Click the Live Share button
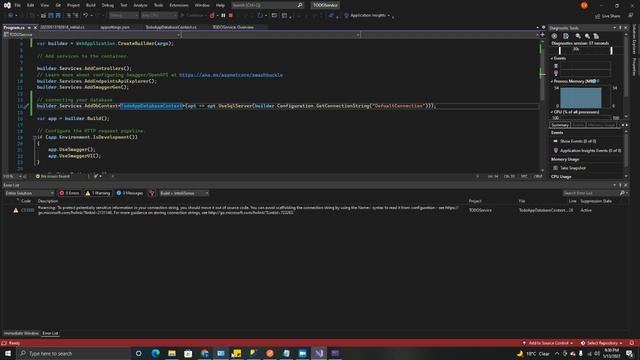 click(x=607, y=16)
